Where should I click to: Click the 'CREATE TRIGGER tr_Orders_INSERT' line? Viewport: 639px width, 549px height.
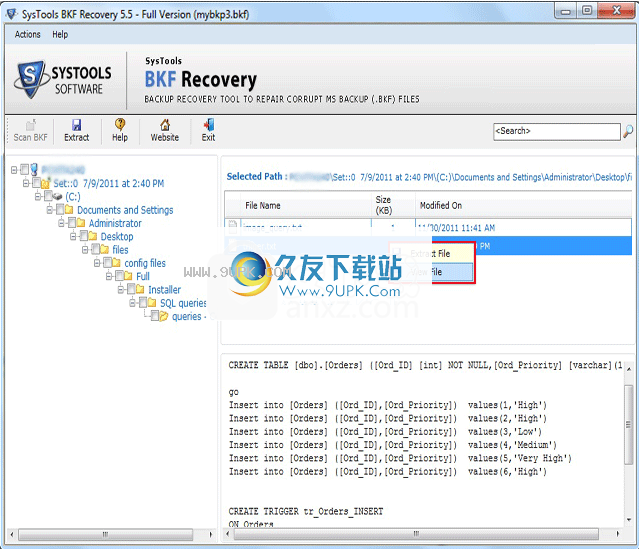[x=306, y=511]
